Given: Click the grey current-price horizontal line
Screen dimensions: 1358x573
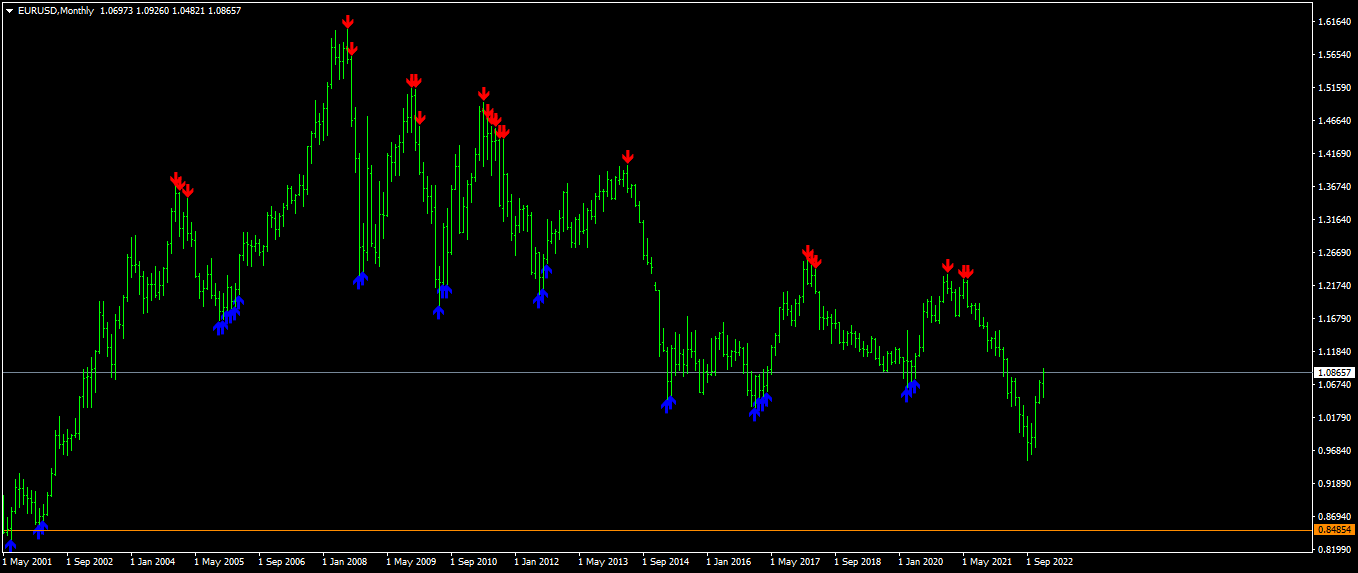Looking at the screenshot, I should pos(656,372).
